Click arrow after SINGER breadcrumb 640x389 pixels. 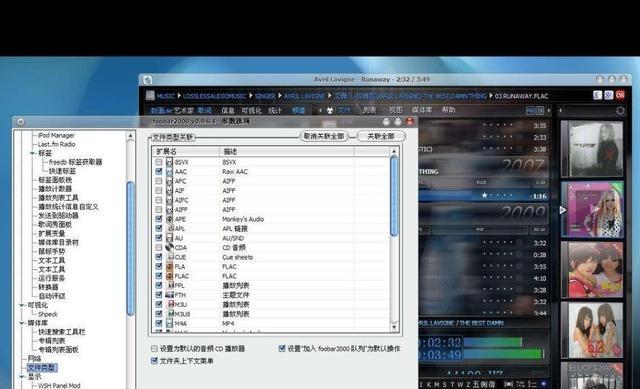280,96
